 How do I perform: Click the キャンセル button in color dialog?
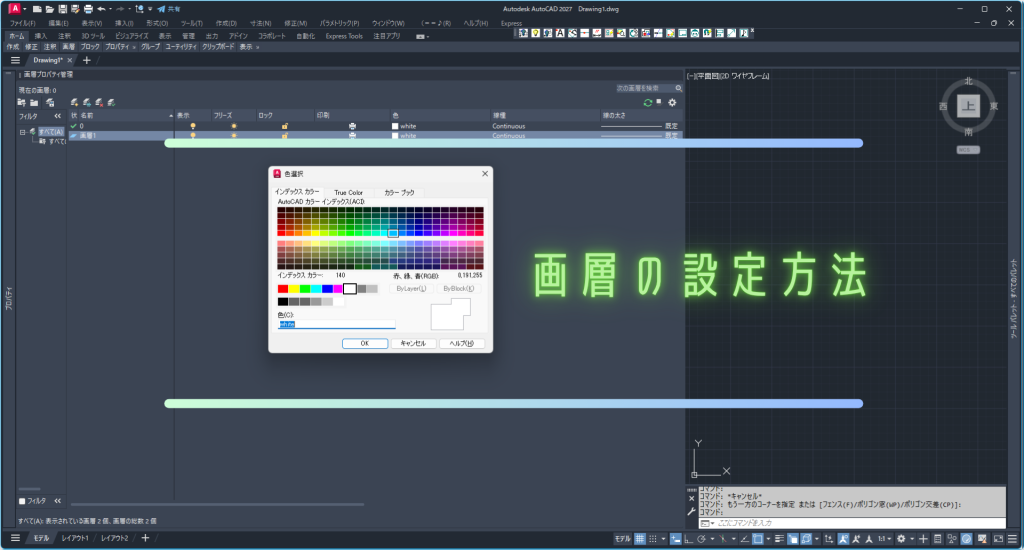(413, 343)
